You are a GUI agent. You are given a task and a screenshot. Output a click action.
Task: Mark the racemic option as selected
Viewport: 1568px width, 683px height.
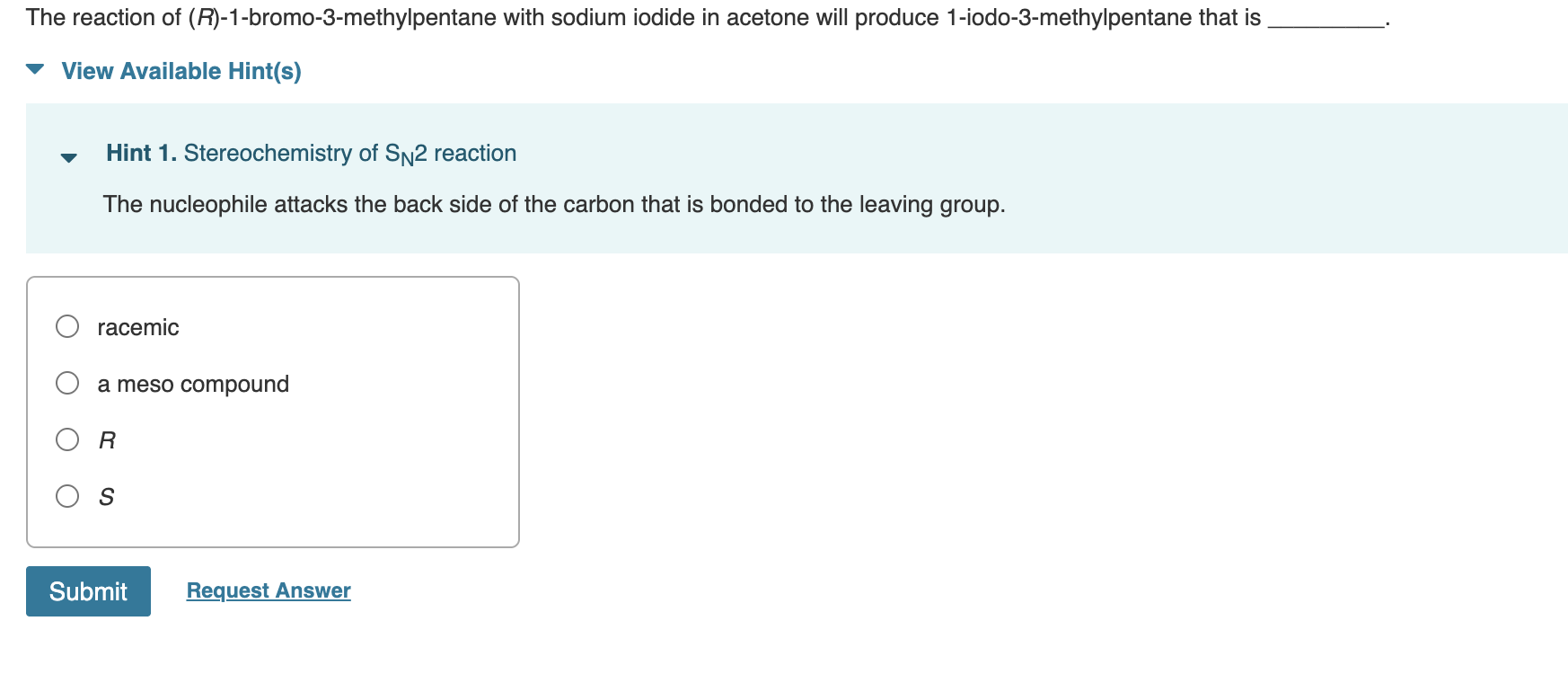(66, 326)
